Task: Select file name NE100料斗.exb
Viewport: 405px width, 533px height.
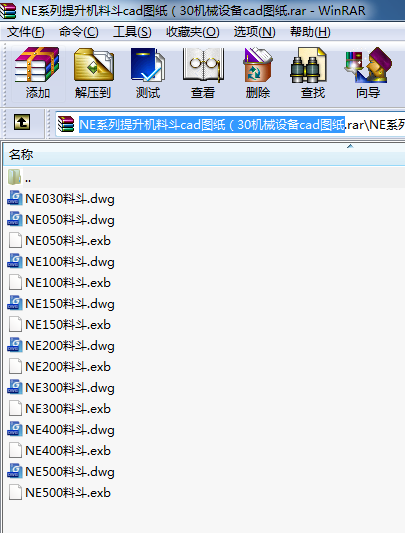Action: pos(68,283)
